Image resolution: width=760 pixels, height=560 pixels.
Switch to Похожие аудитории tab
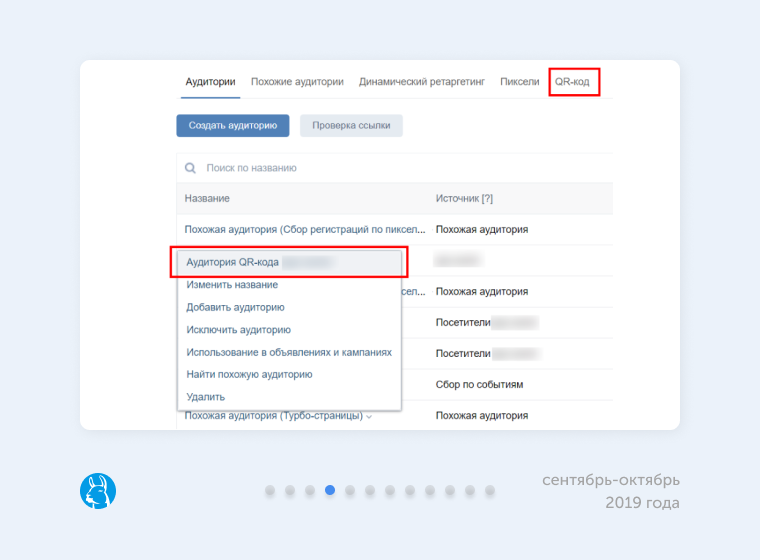297,82
